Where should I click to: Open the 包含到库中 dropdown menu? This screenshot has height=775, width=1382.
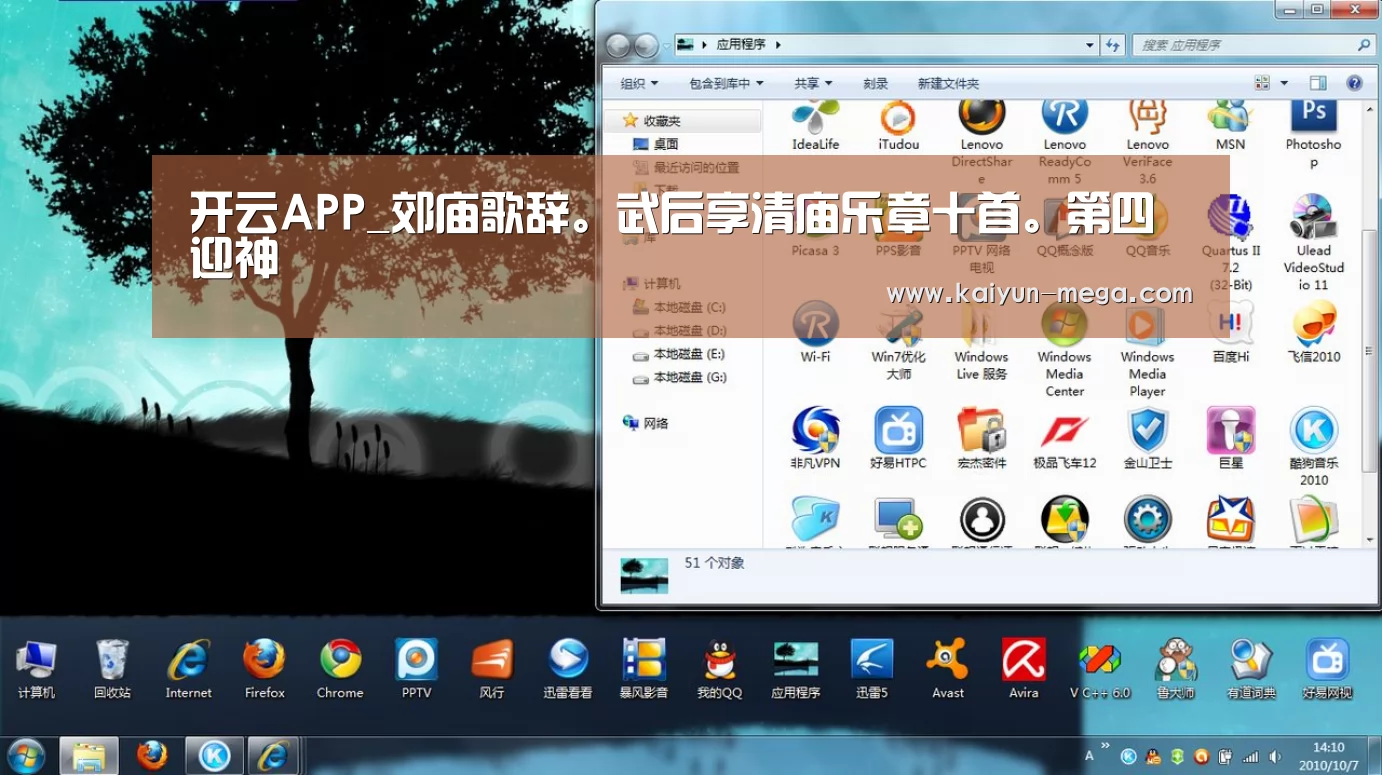pyautogui.click(x=726, y=84)
